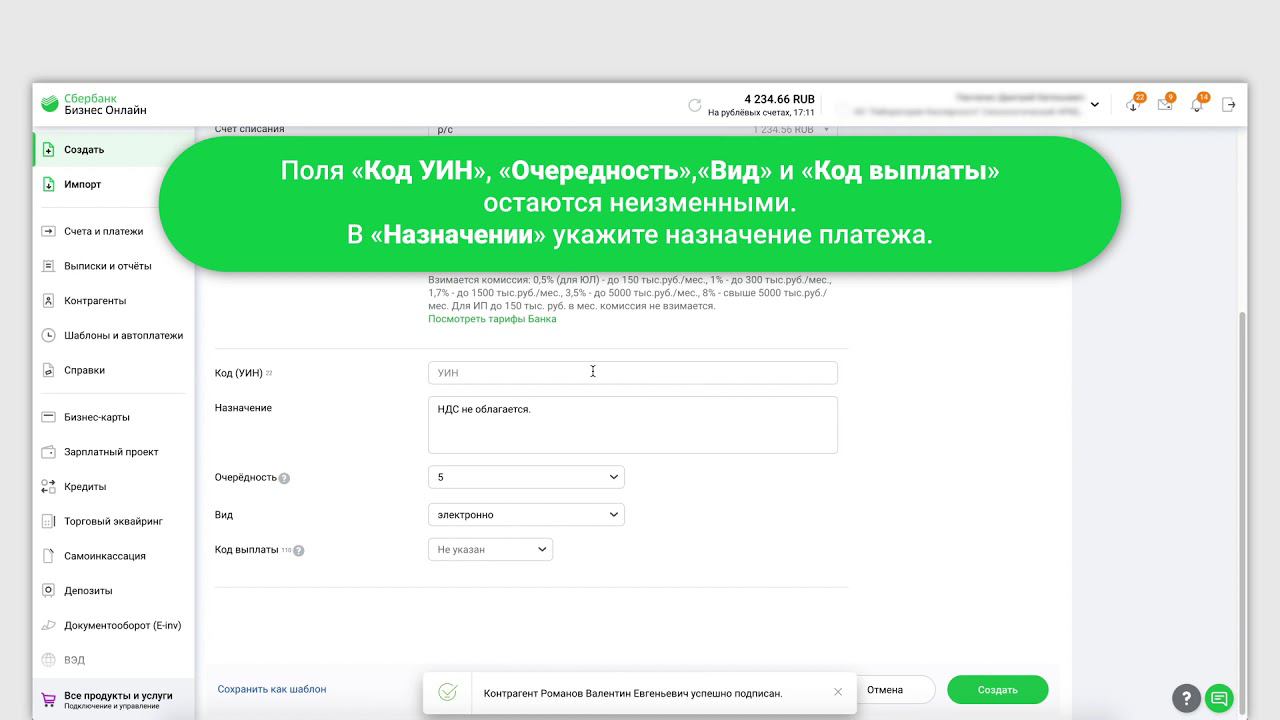Open the mail envelope icon with badge 9
Image resolution: width=1280 pixels, height=720 pixels.
(x=1165, y=105)
